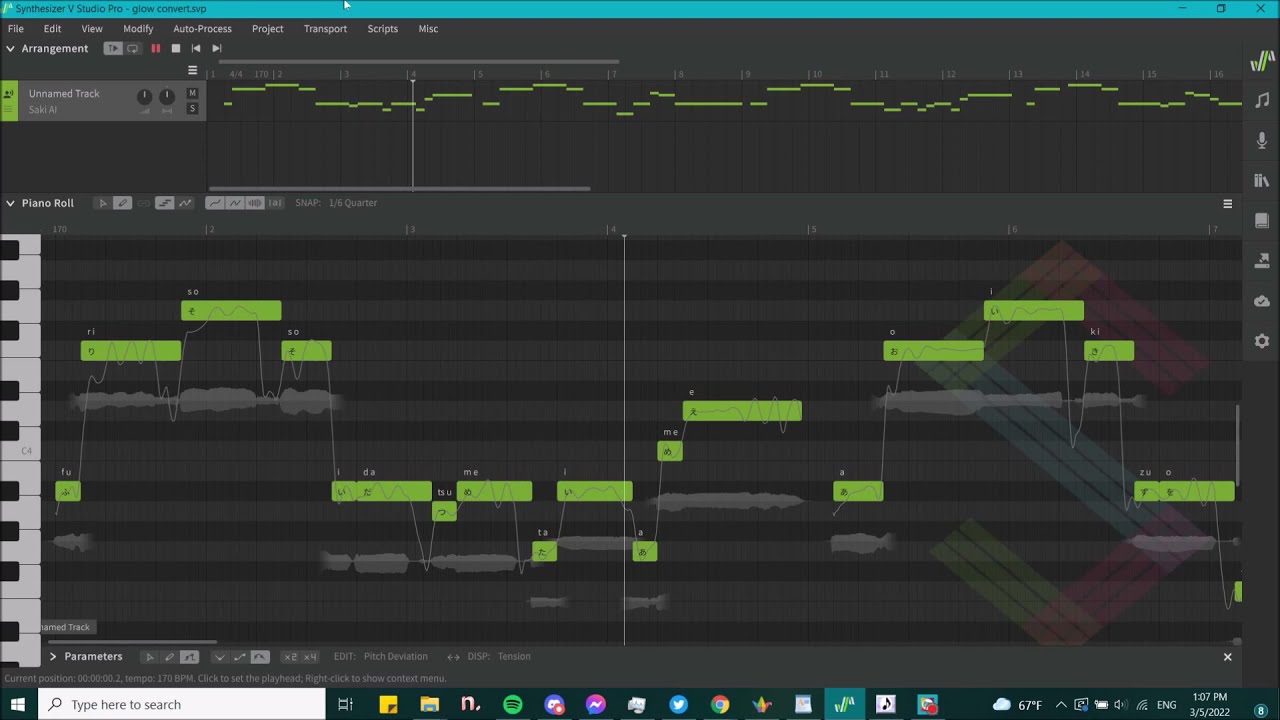Open the Modify menu
1280x720 pixels.
pyautogui.click(x=138, y=29)
